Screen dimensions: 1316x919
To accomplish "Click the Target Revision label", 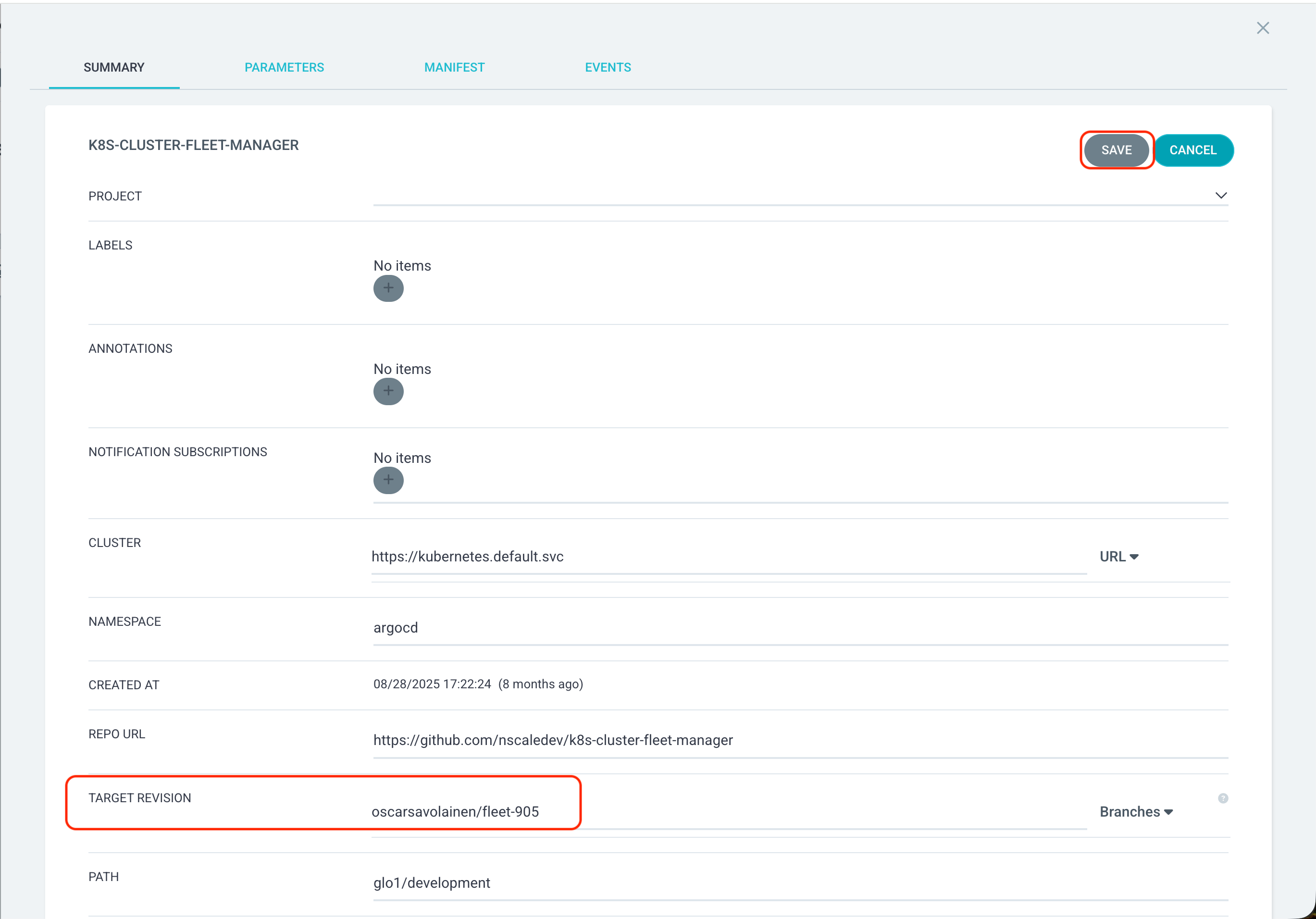I will pyautogui.click(x=140, y=798).
